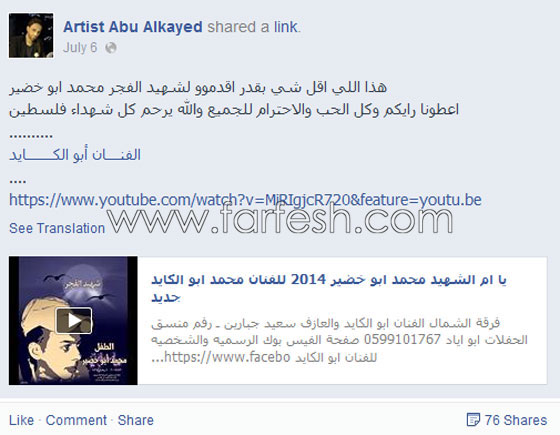Click the second line of Arabic post text
560x435 pixels.
(234, 110)
